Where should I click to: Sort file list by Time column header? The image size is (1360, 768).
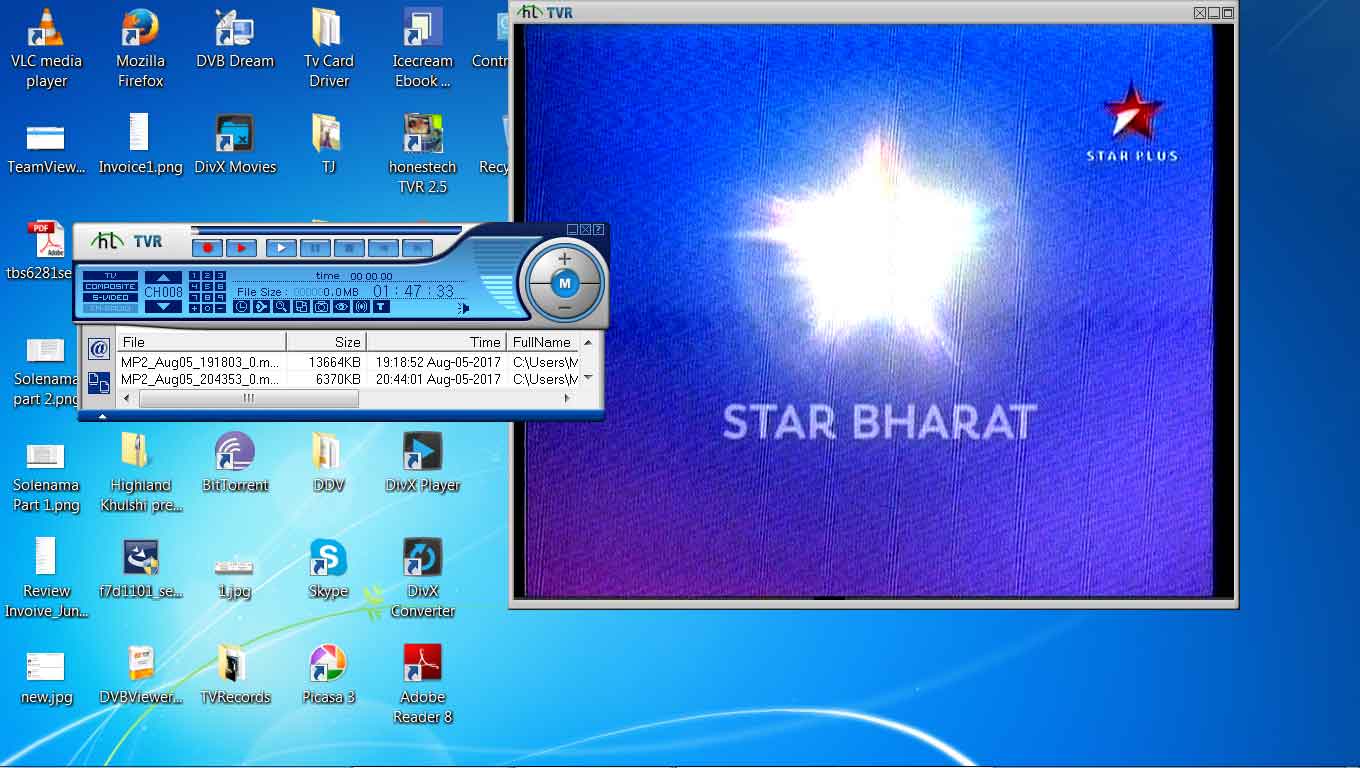pyautogui.click(x=436, y=342)
